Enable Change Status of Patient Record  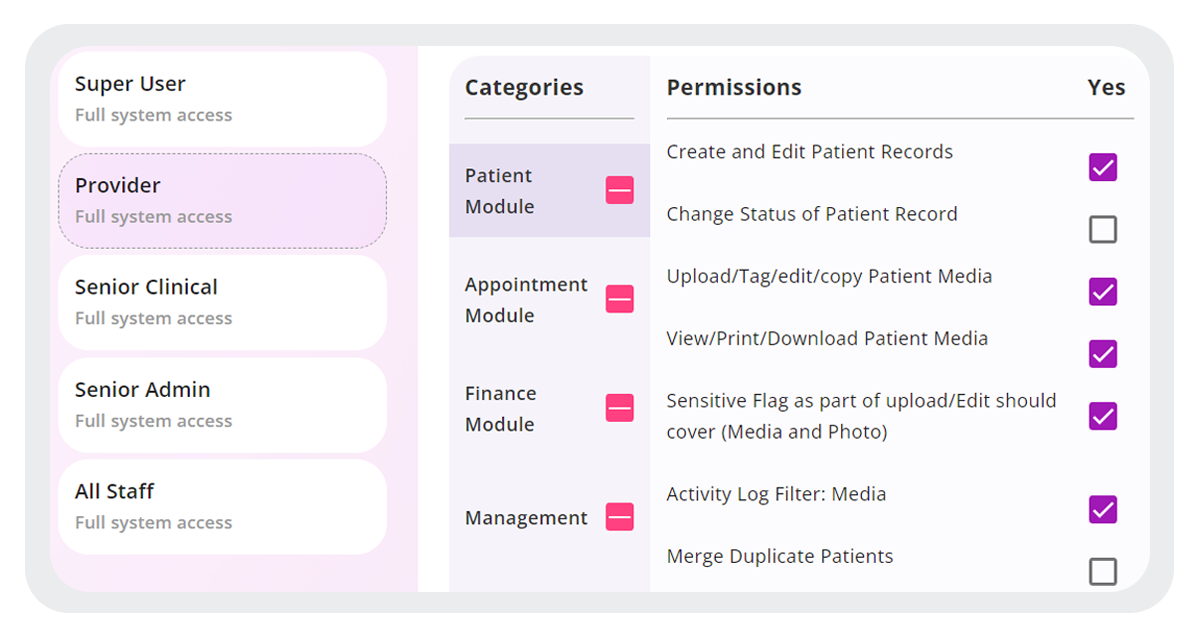(1103, 229)
